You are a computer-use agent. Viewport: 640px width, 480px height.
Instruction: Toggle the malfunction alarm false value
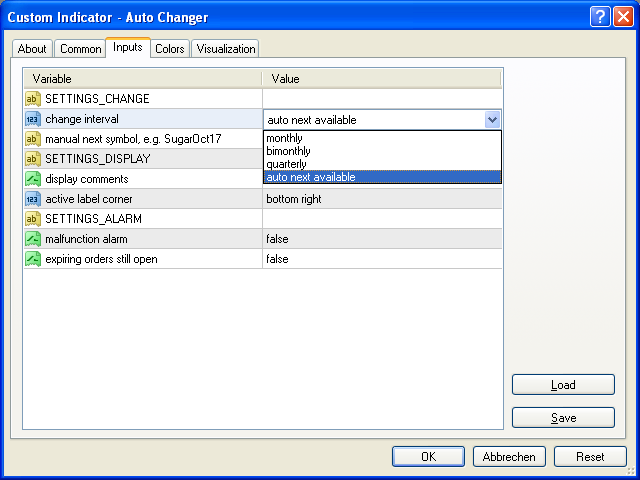380,239
